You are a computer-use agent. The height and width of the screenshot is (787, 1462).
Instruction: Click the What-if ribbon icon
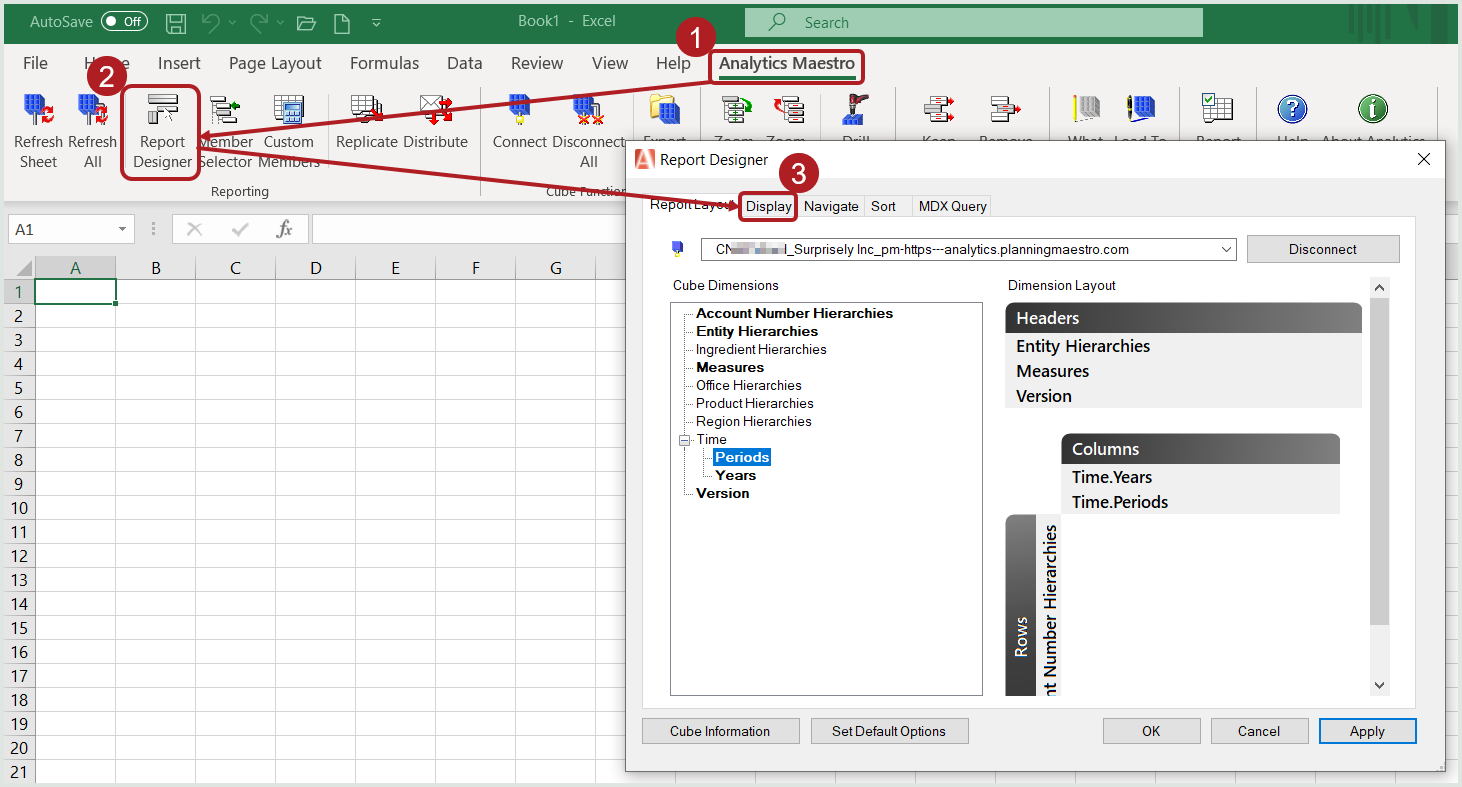pos(1086,110)
